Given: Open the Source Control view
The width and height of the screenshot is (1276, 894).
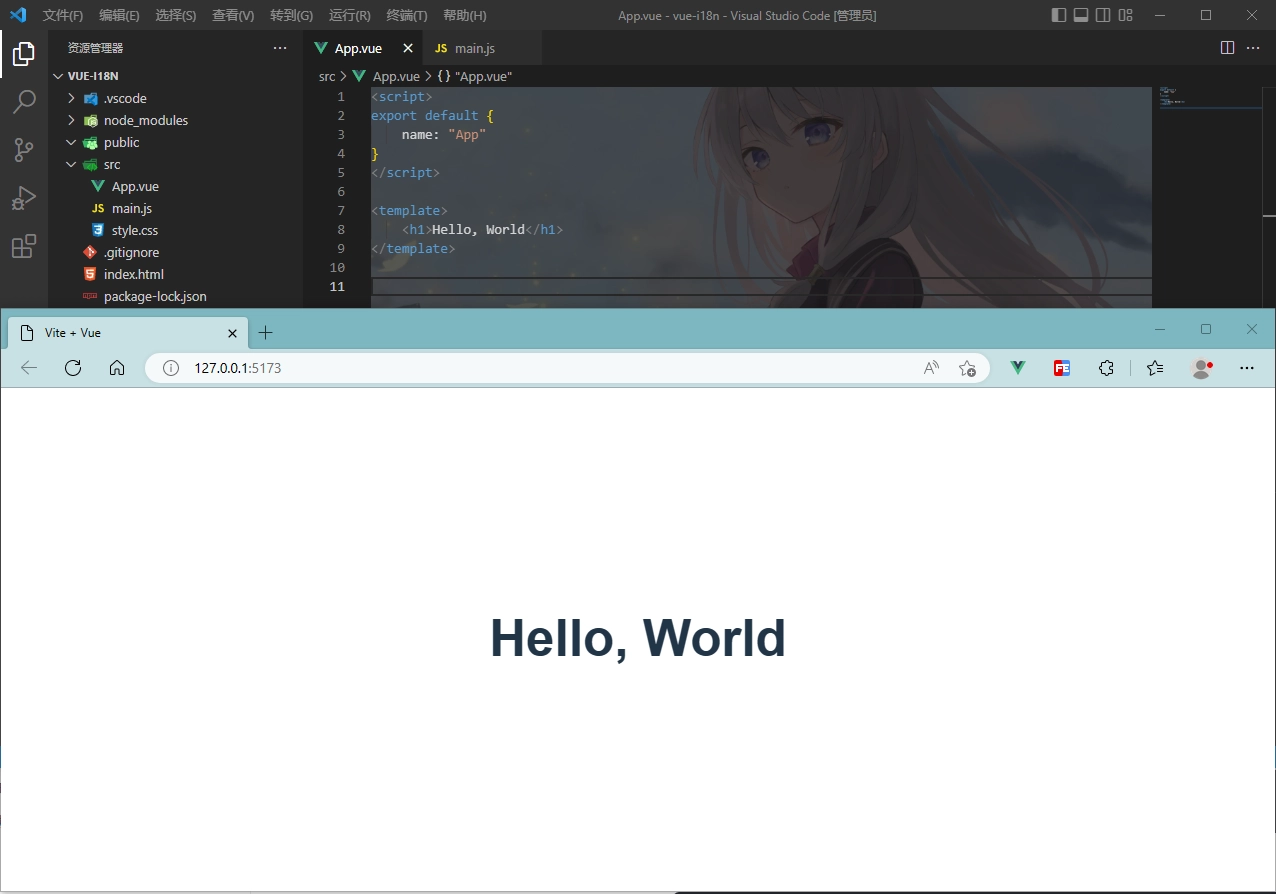Looking at the screenshot, I should point(24,150).
